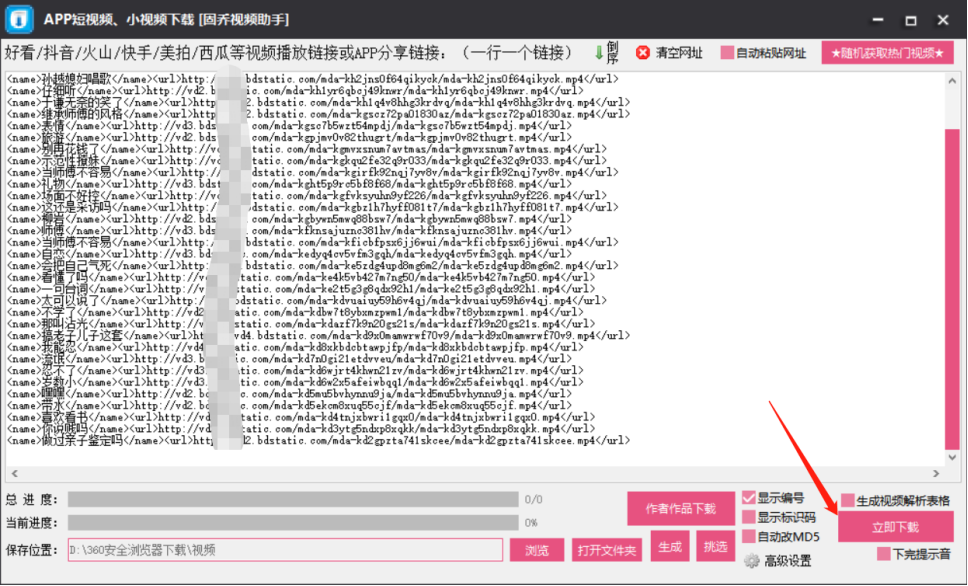Click the line containing 做过亲子鉴定吗
968x586 pixels.
pos(319,441)
